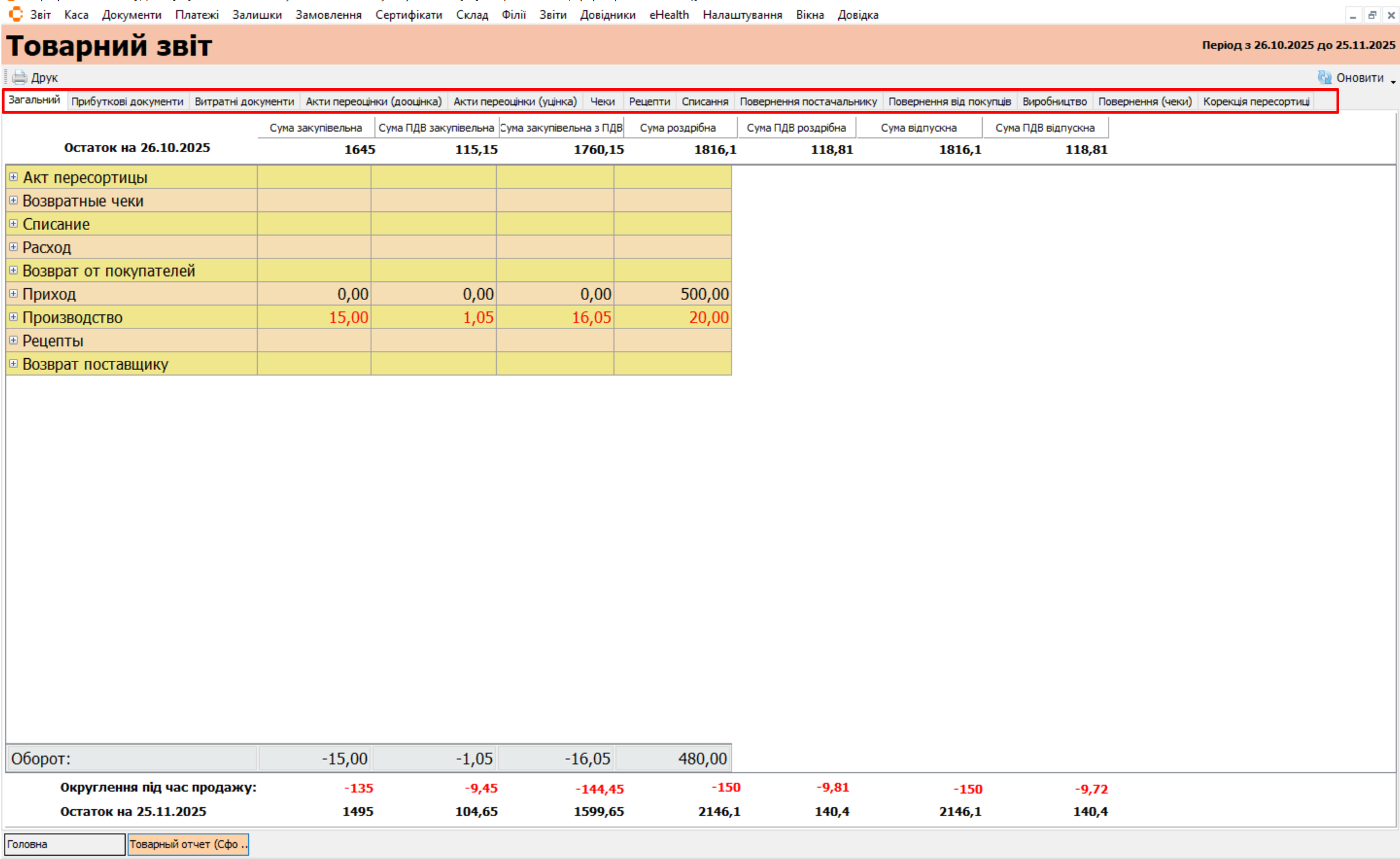Click the restore window icon

pyautogui.click(x=1371, y=15)
